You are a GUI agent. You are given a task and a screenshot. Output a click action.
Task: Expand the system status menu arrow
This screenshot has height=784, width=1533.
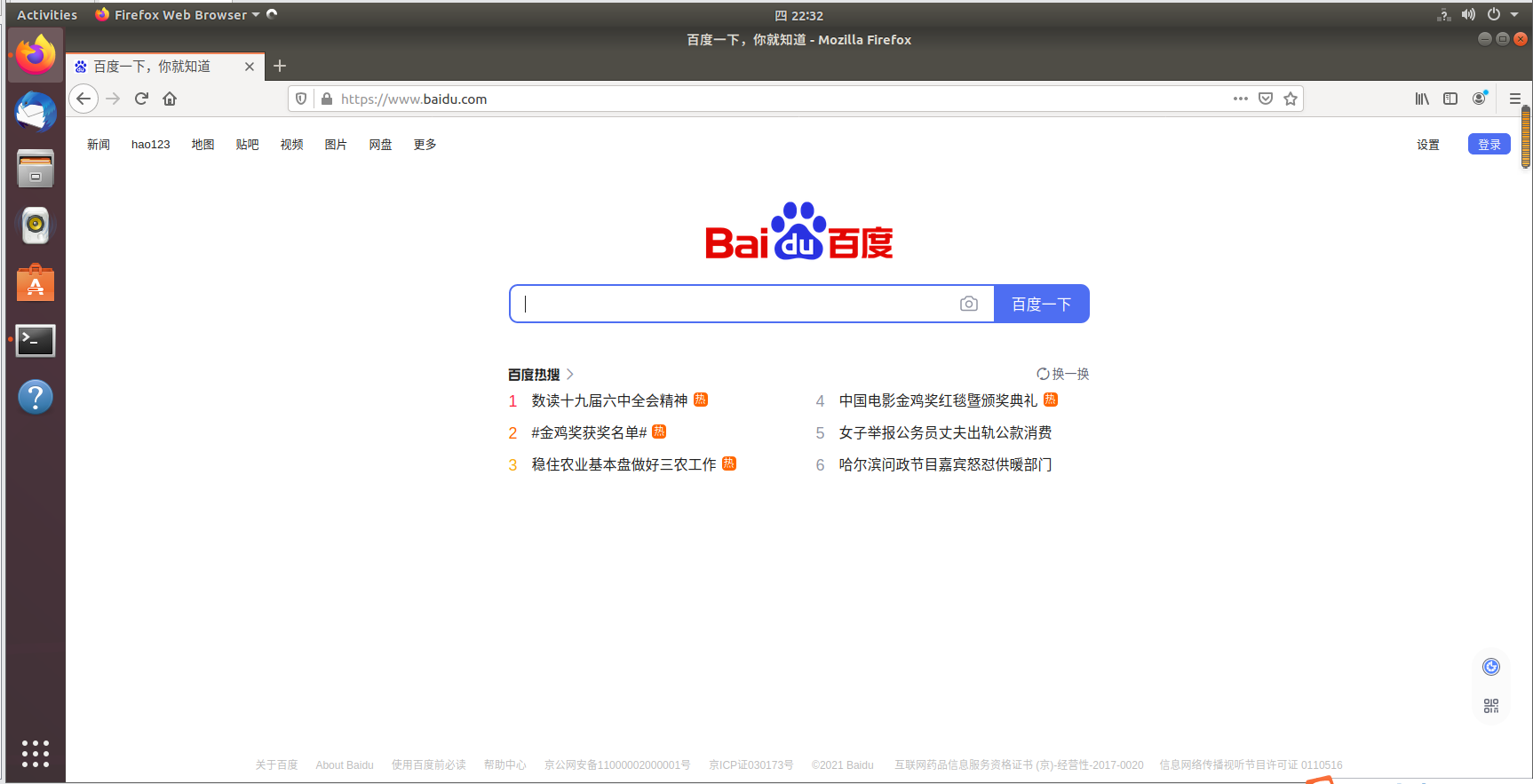point(1514,14)
